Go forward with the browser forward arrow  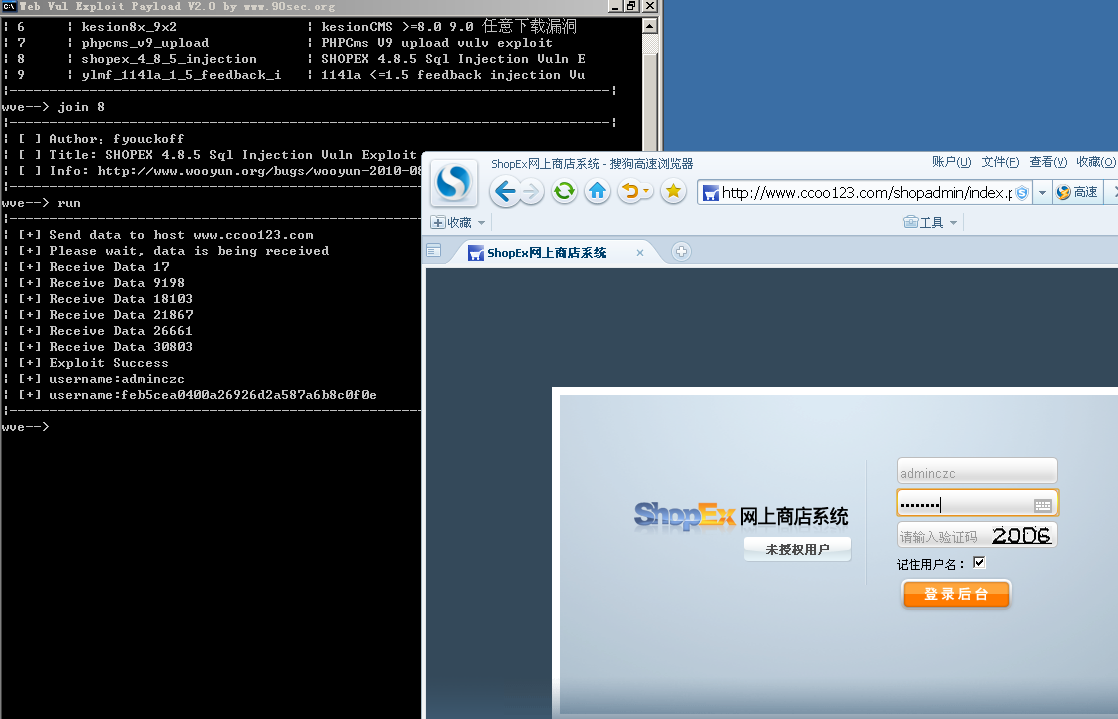[530, 191]
